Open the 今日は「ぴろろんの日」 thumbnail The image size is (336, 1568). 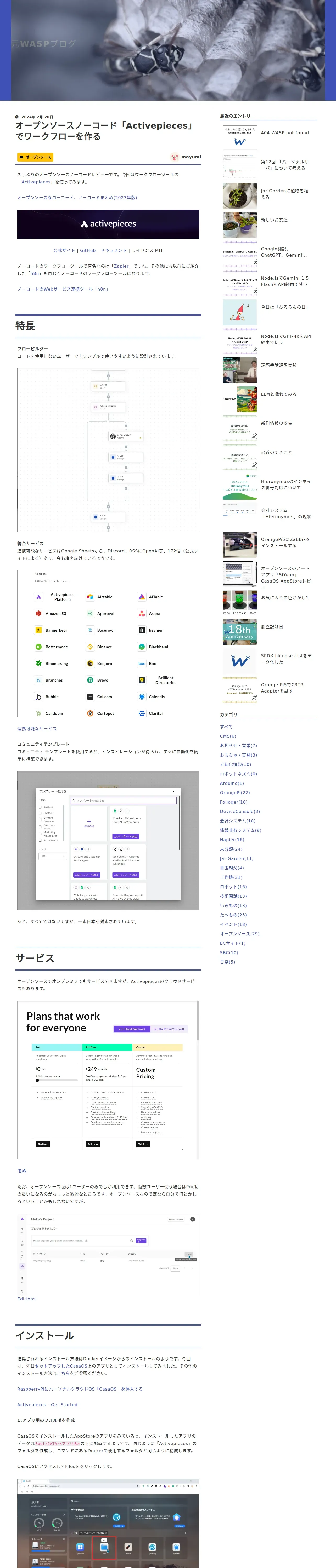(240, 312)
